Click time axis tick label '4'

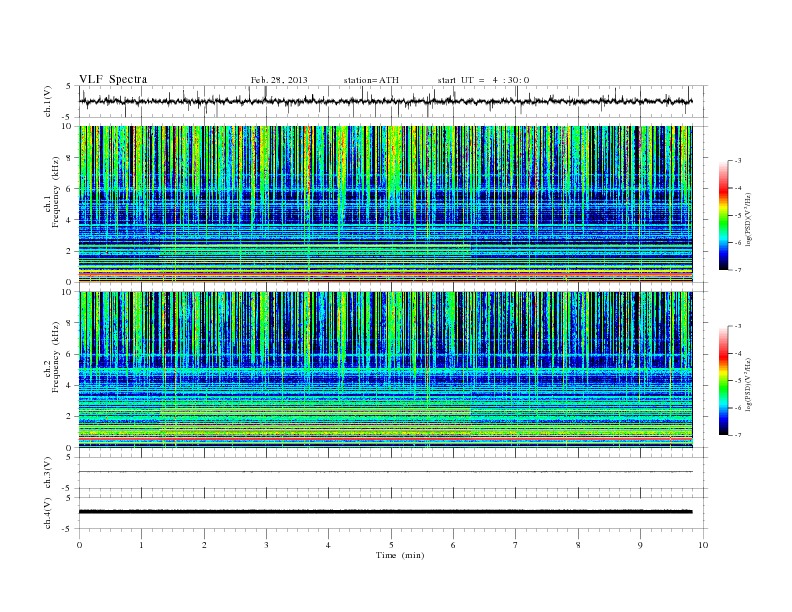point(328,545)
